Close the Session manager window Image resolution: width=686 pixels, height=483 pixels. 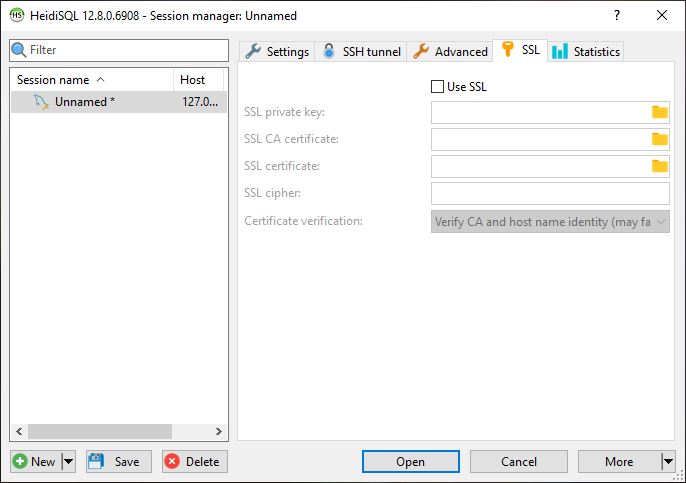pos(662,15)
